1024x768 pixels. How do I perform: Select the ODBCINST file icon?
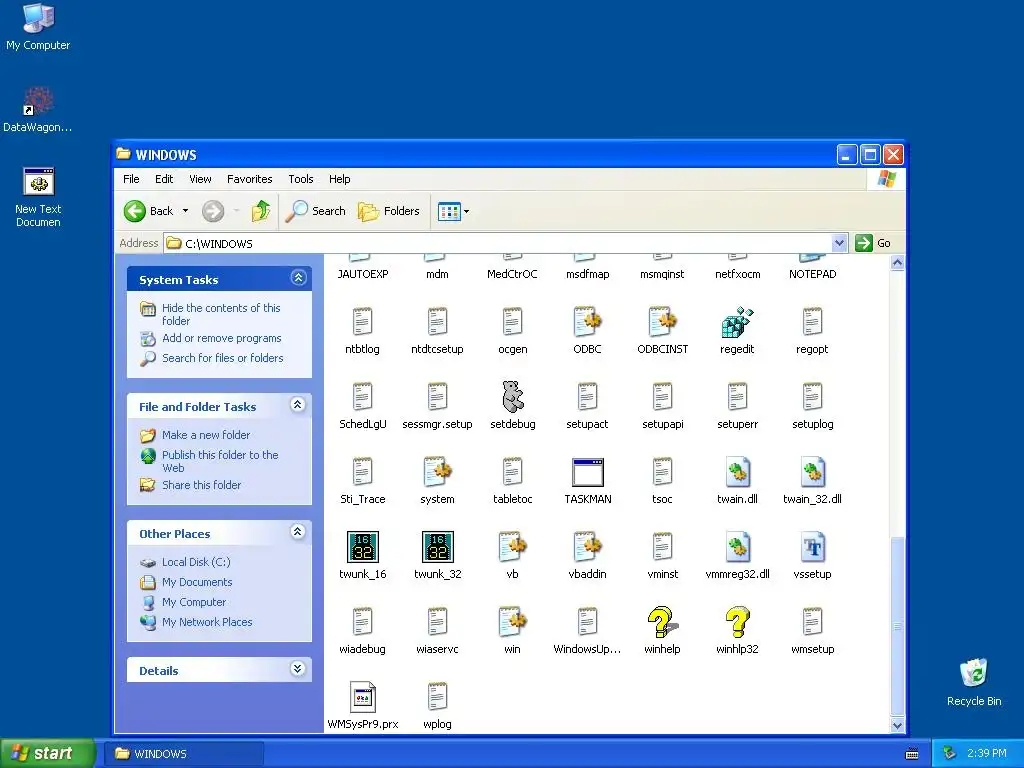(x=662, y=323)
